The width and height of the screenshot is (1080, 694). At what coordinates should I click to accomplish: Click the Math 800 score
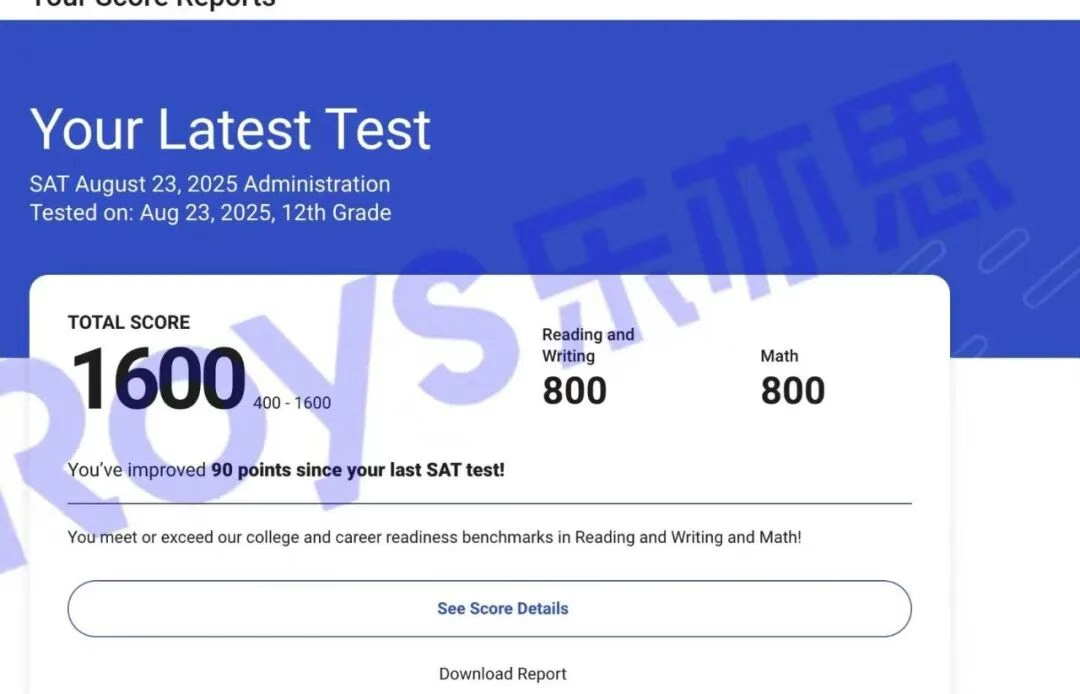click(792, 391)
